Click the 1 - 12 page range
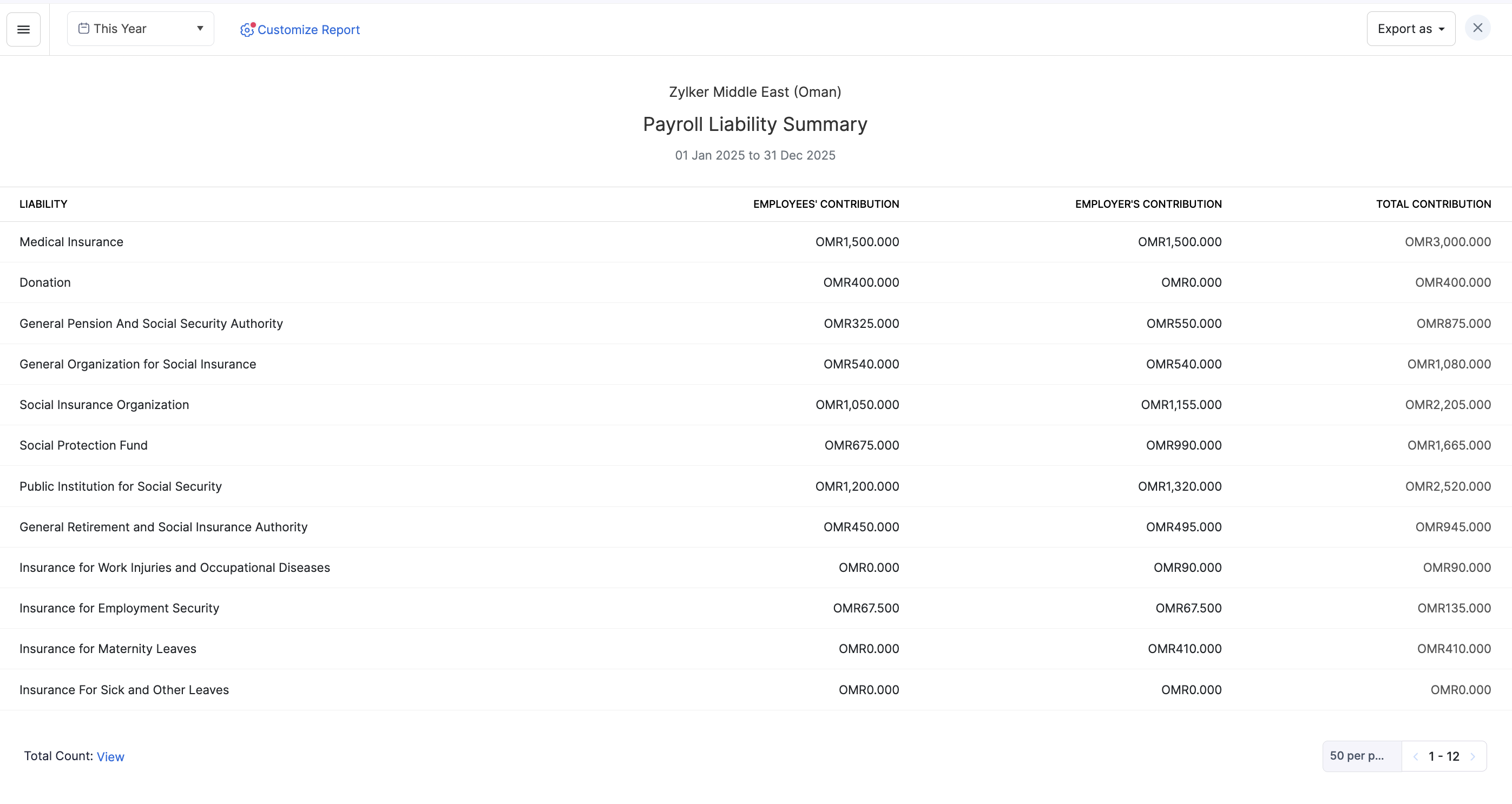Viewport: 1512px width, 804px height. (1443, 756)
